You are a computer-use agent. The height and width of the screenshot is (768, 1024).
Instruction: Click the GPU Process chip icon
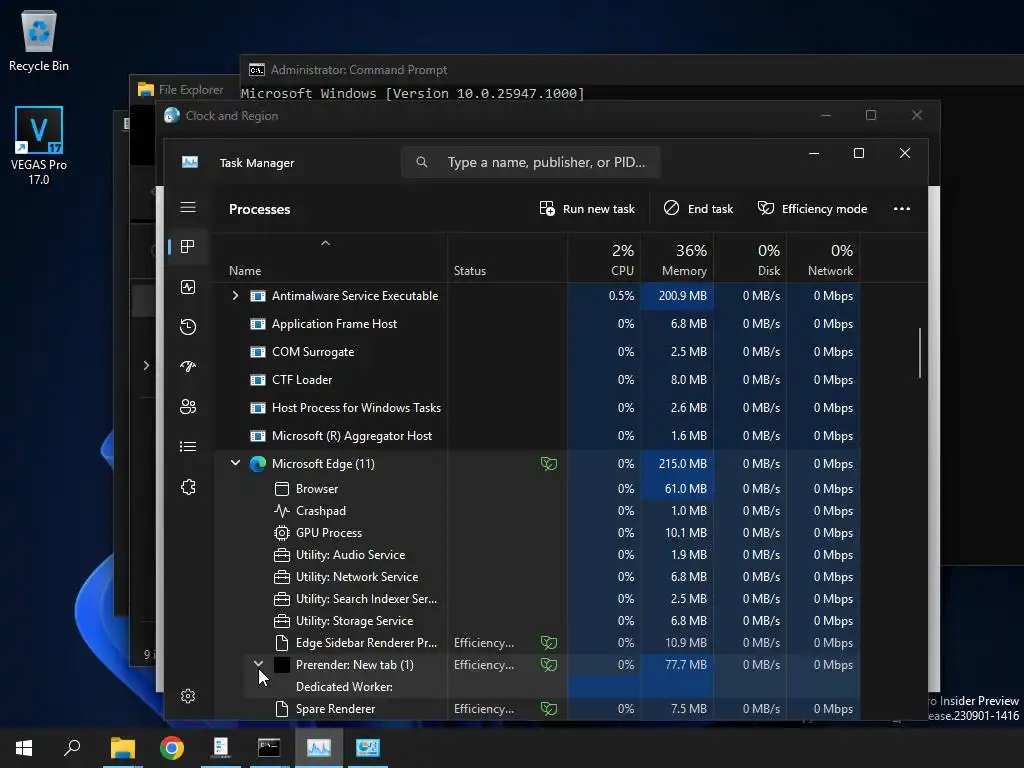tap(281, 533)
